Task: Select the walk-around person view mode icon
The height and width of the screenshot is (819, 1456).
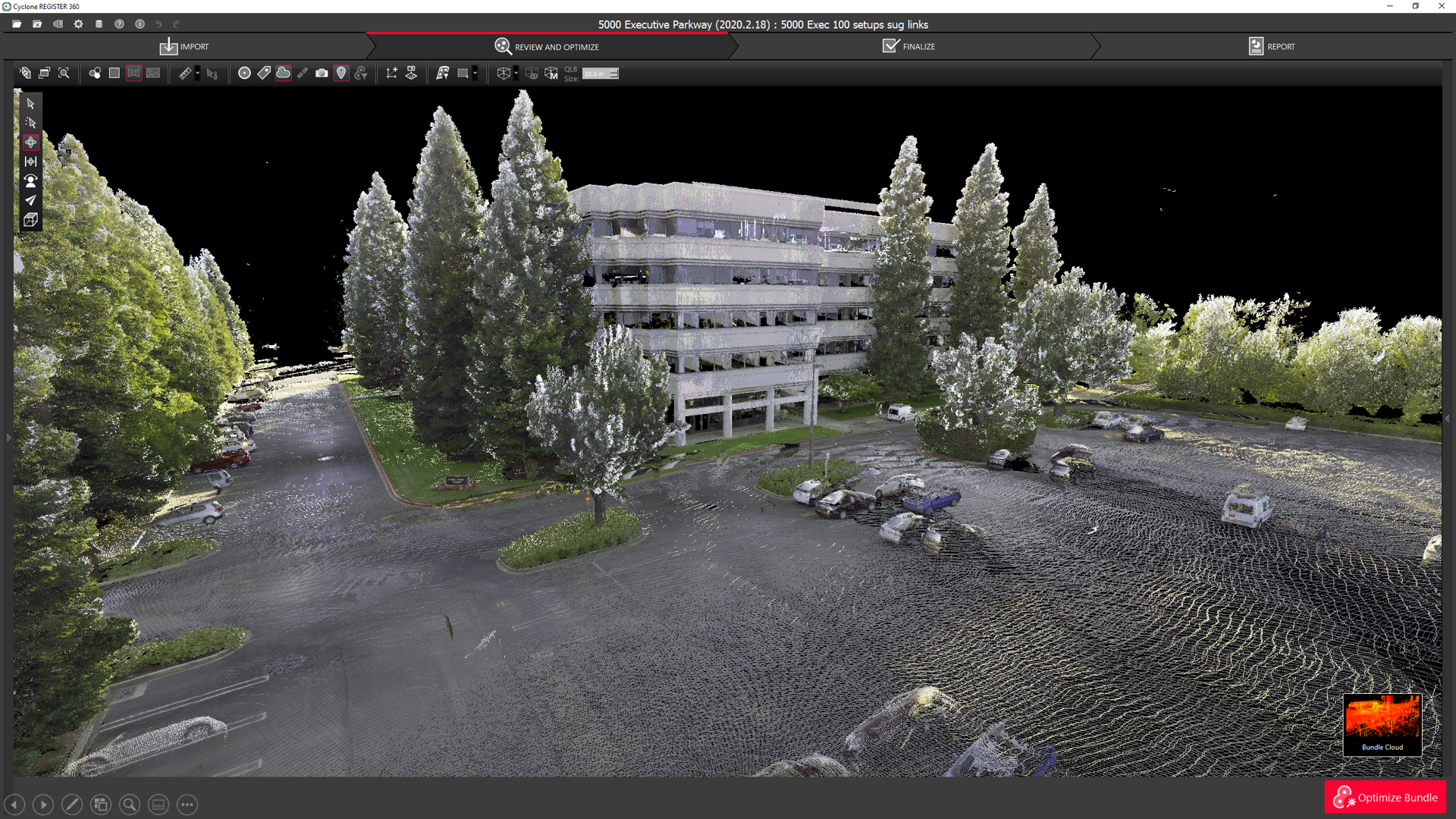Action: [x=30, y=181]
